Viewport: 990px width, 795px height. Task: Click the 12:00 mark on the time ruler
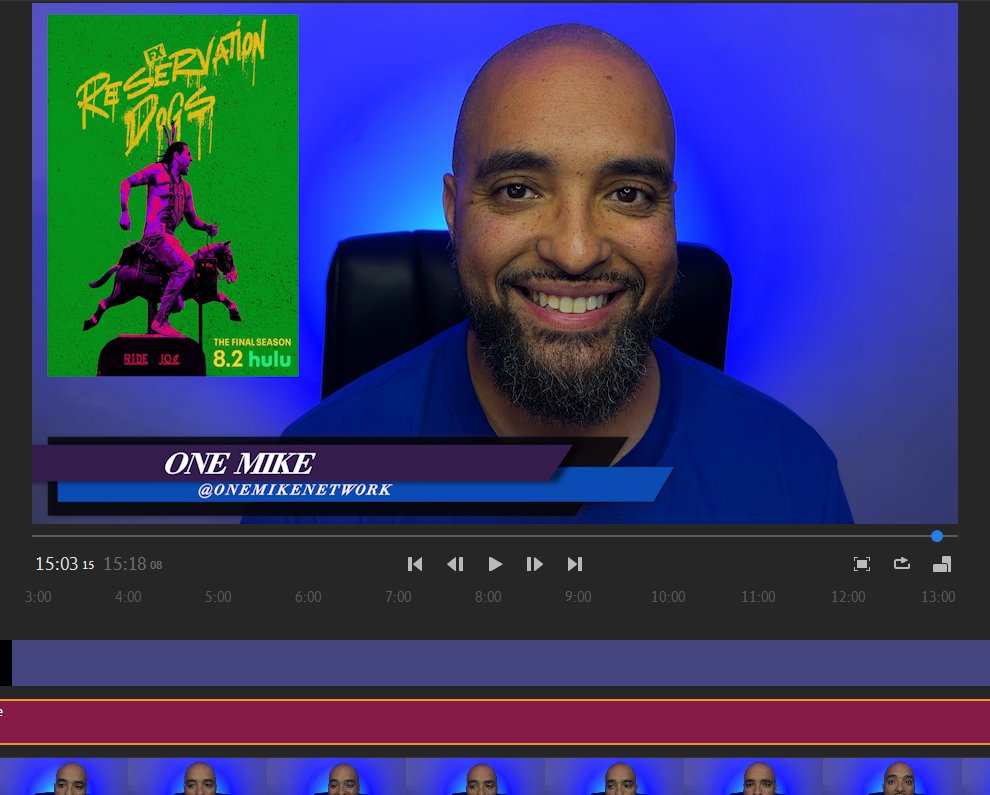848,597
